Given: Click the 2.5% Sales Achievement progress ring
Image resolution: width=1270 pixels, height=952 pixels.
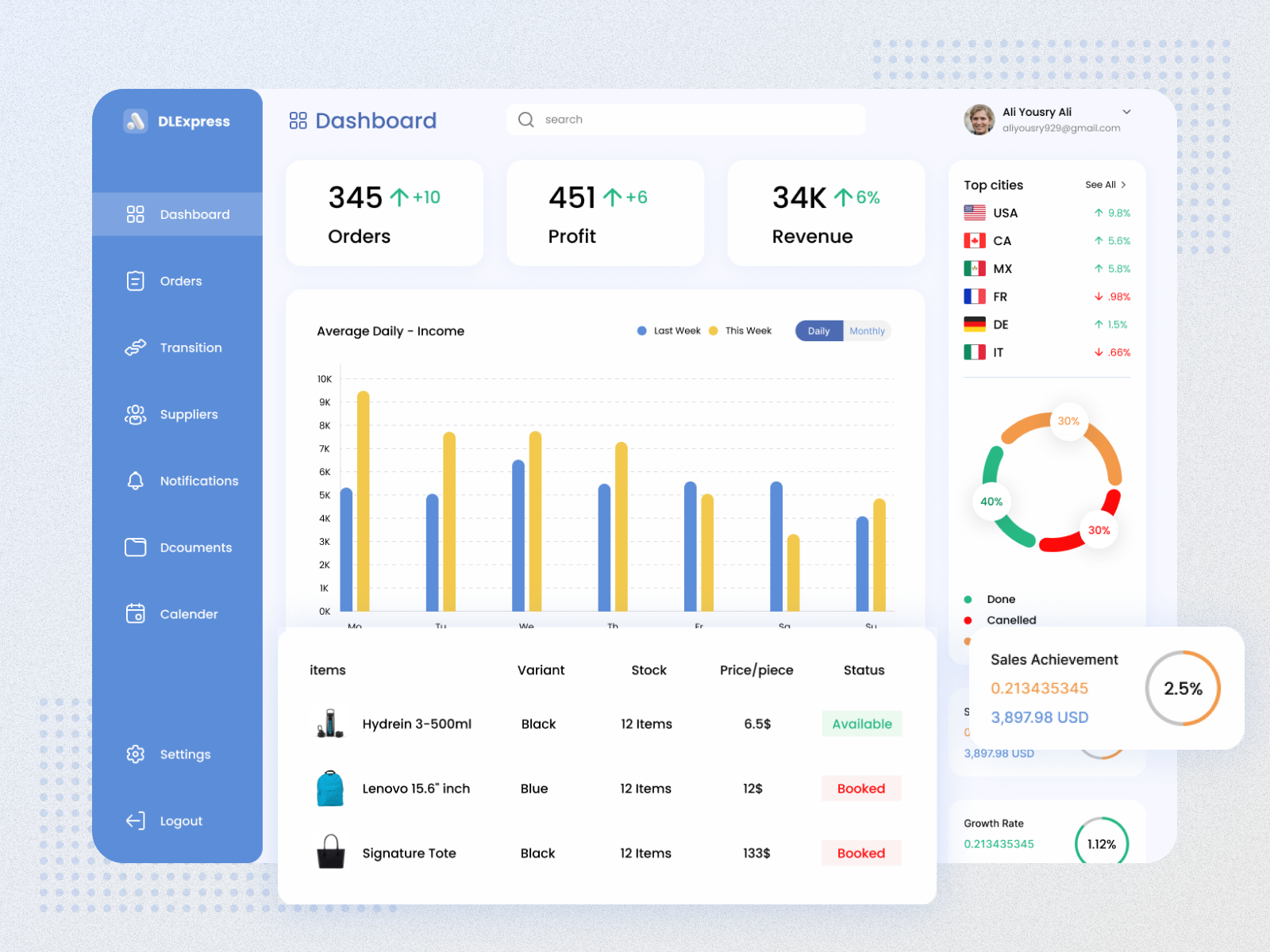Looking at the screenshot, I should [1183, 689].
